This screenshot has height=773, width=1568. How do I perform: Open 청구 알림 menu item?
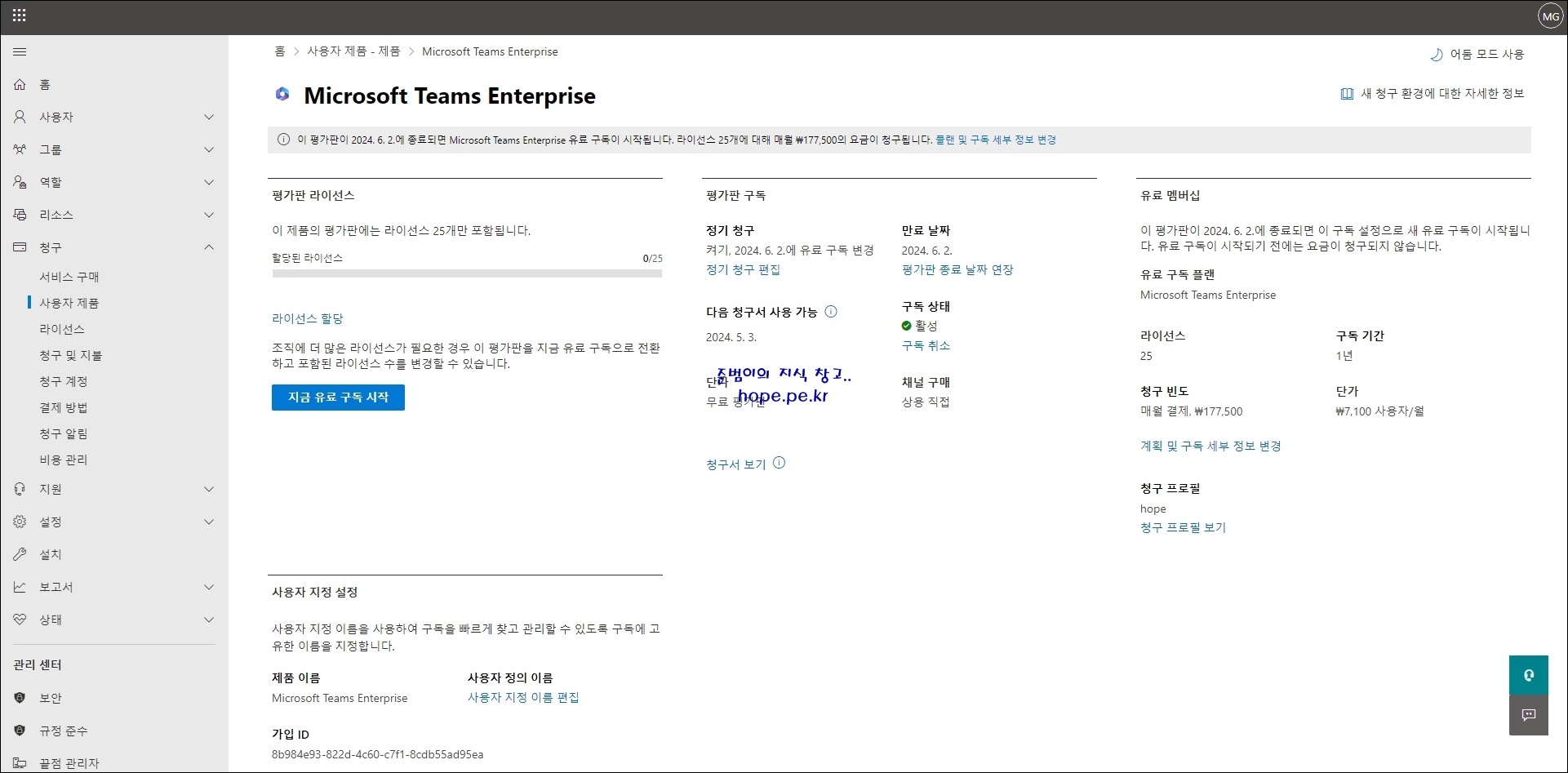pyautogui.click(x=64, y=433)
